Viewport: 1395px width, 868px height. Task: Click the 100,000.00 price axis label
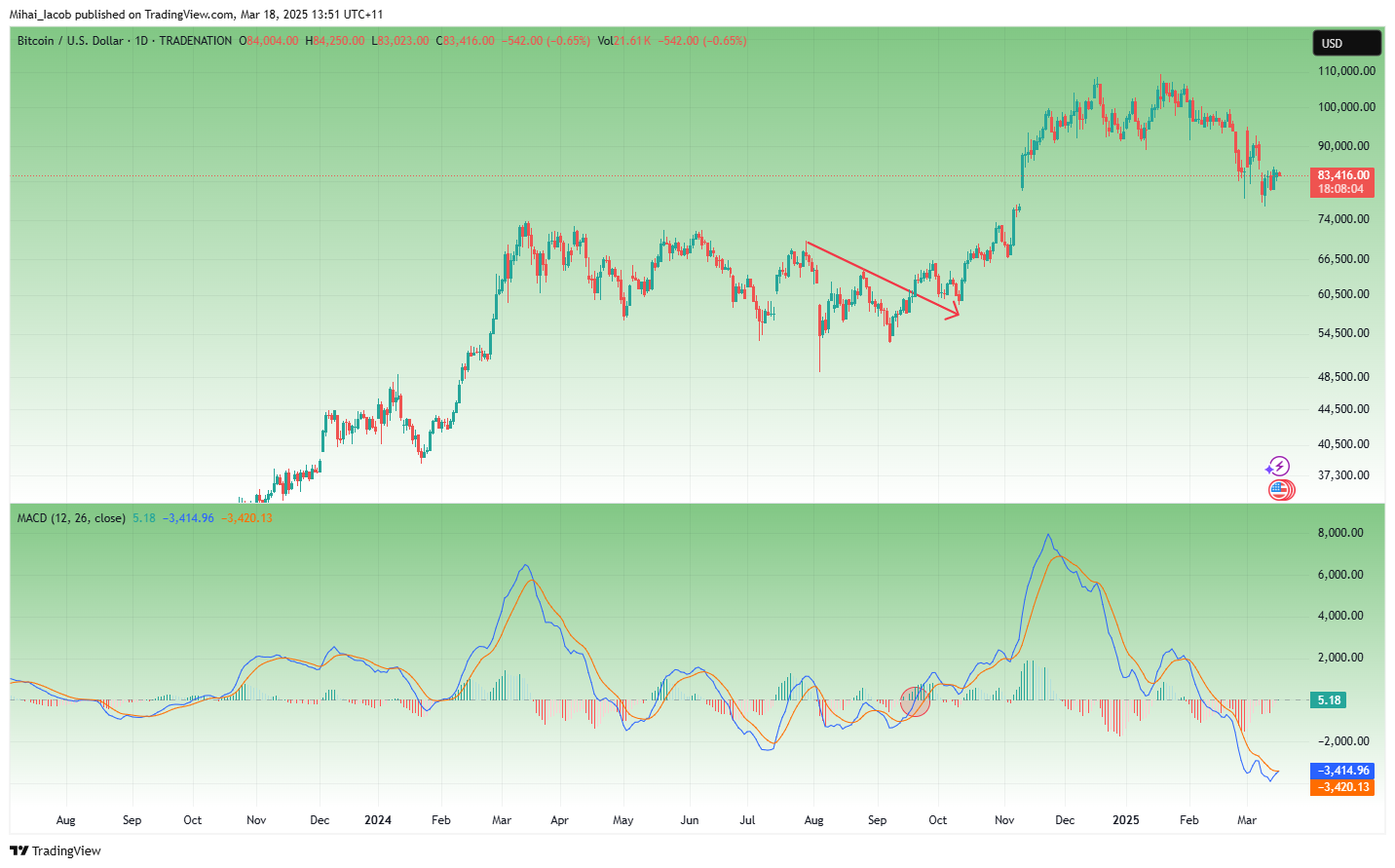1346,107
